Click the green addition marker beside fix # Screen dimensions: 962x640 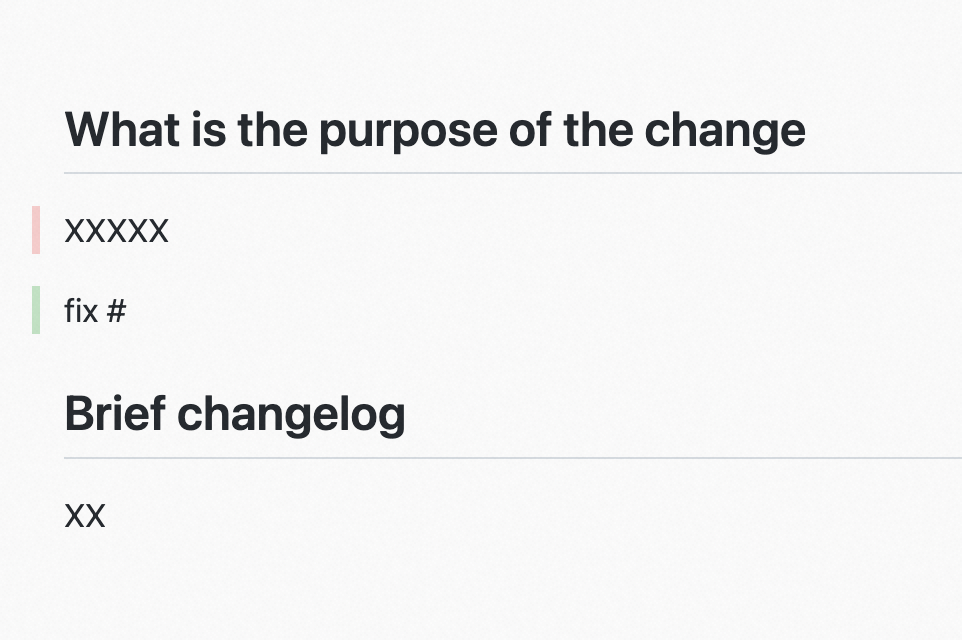coord(36,310)
